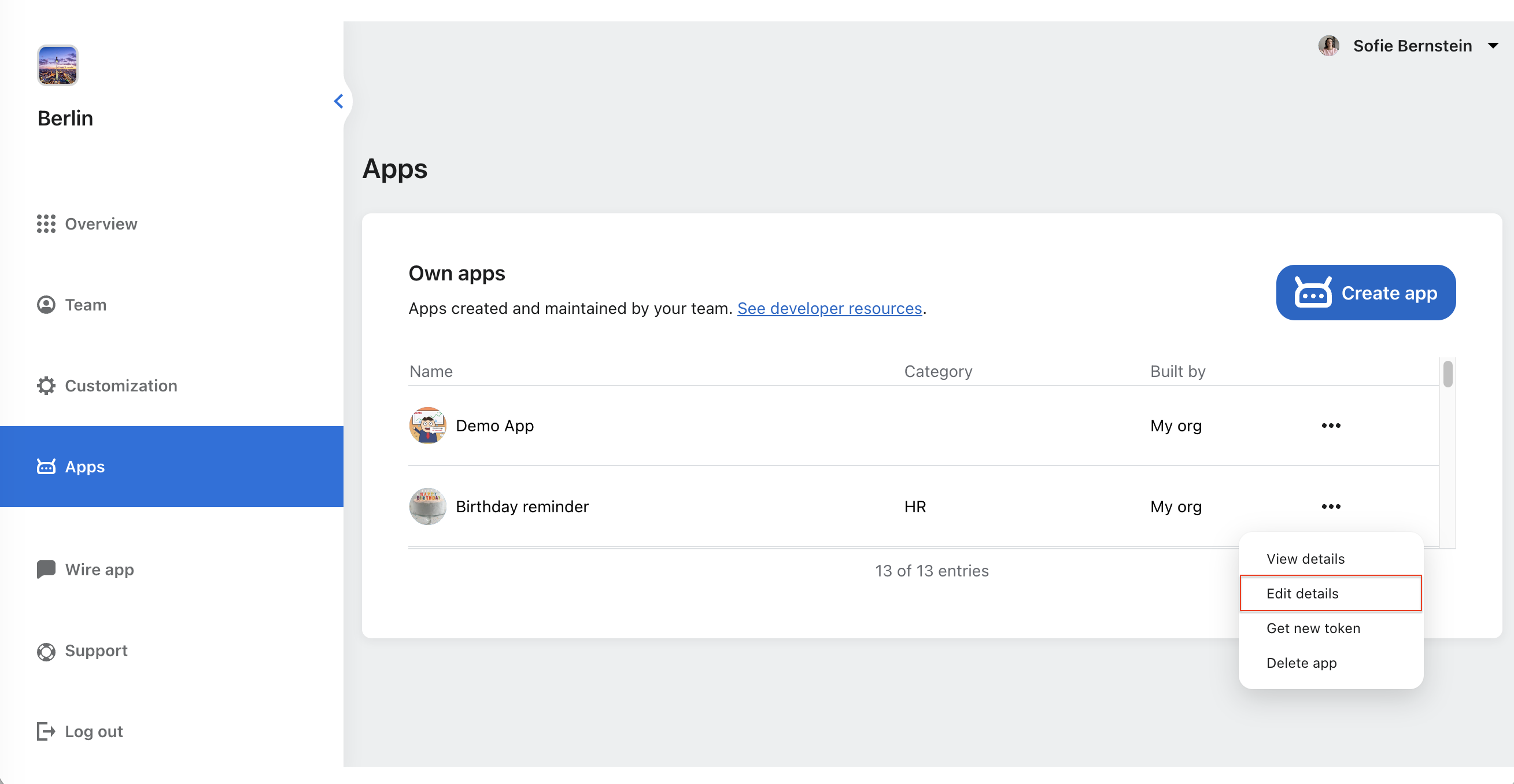Image resolution: width=1514 pixels, height=784 pixels.
Task: Collapse the sidebar with the chevron arrow
Action: coord(338,101)
